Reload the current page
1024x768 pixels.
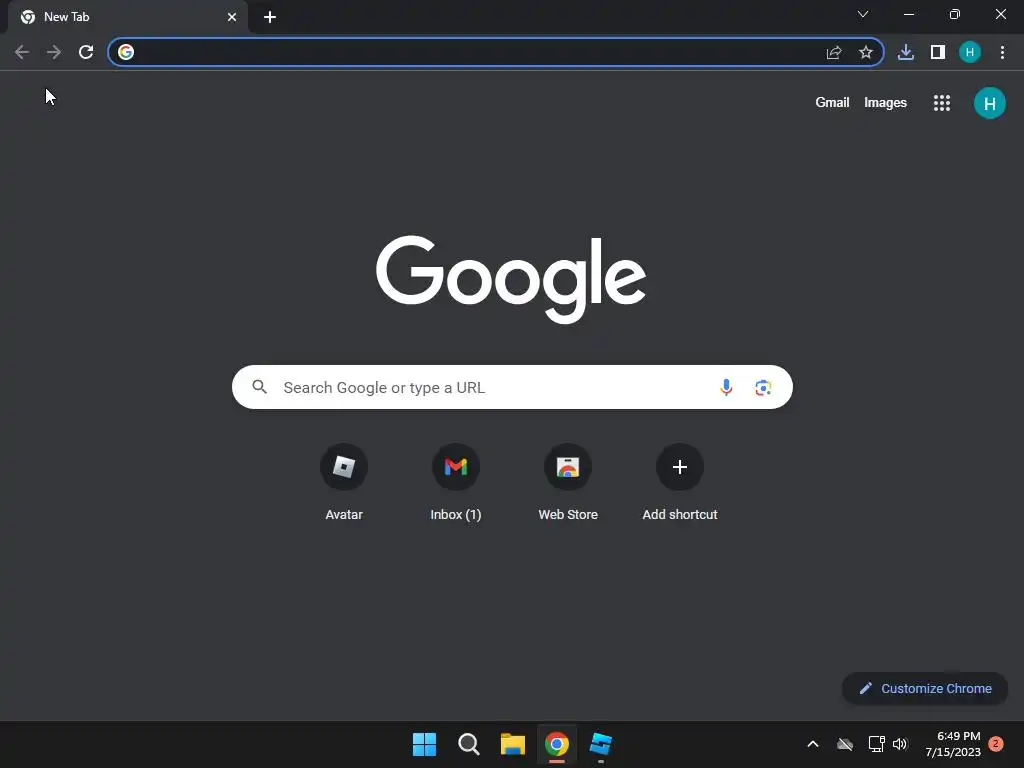click(86, 52)
